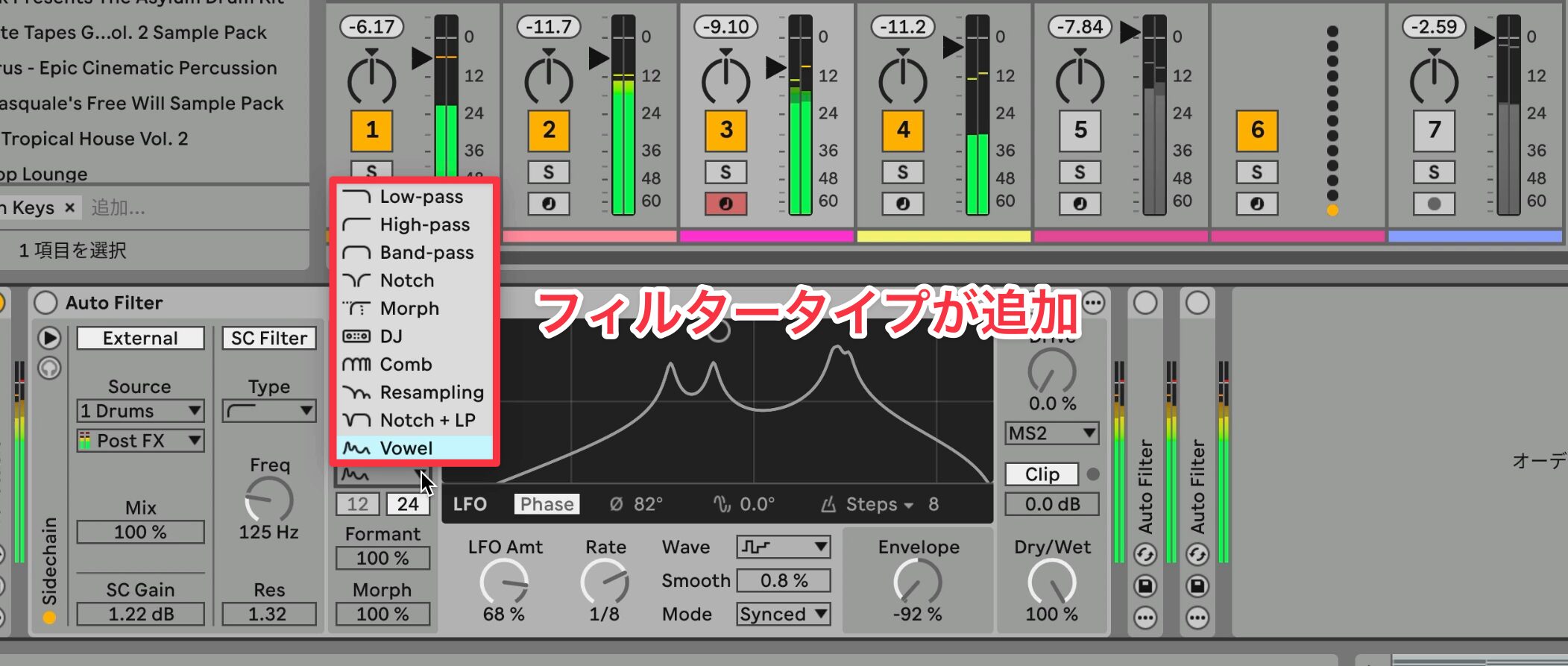
Task: Click arm button on track 2
Action: click(549, 204)
